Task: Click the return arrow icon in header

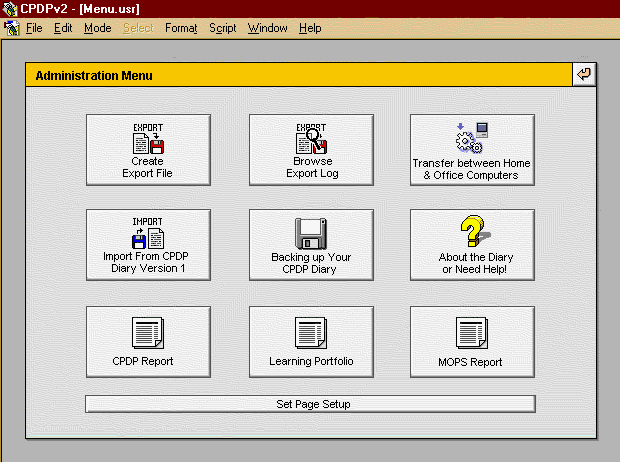Action: 584,75
